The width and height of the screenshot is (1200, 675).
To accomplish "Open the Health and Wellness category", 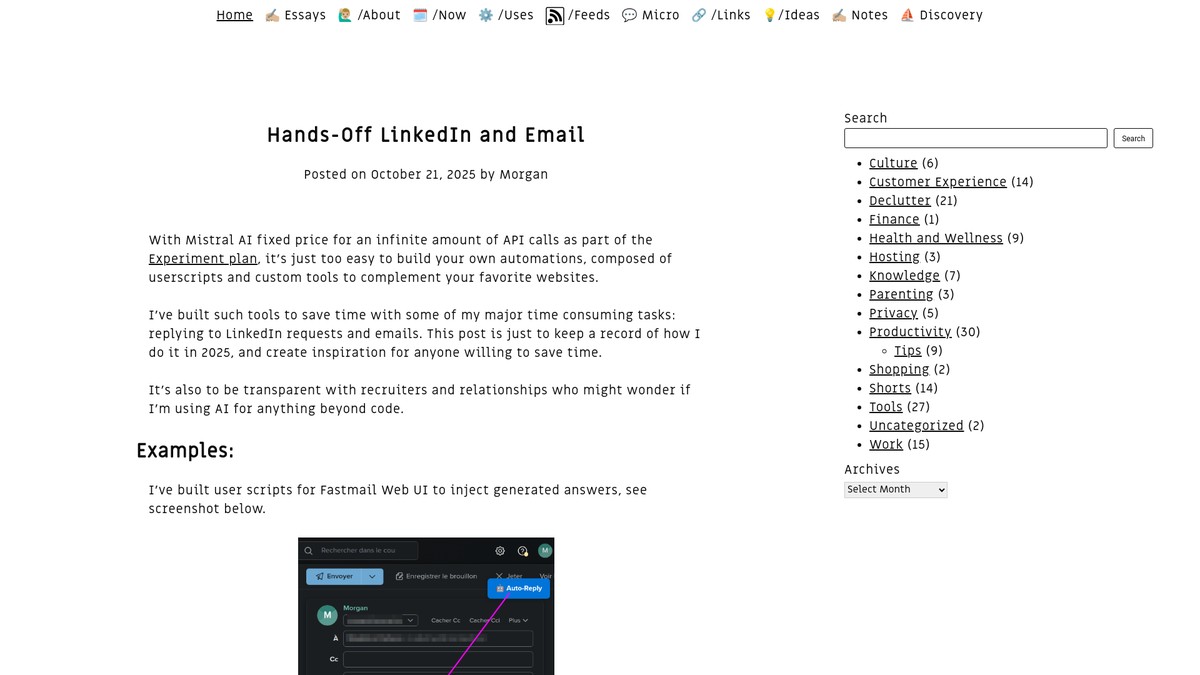I will click(x=936, y=238).
